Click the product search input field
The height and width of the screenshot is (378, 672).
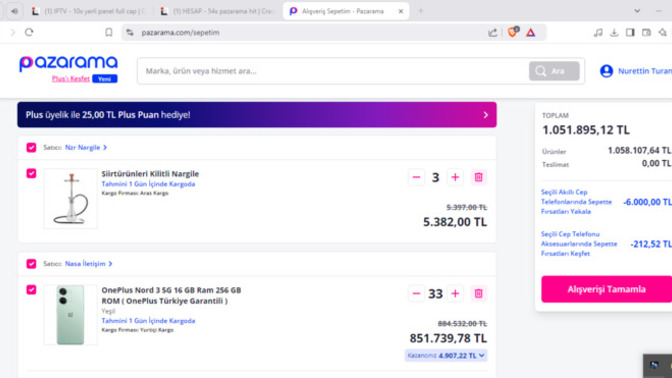pyautogui.click(x=333, y=71)
